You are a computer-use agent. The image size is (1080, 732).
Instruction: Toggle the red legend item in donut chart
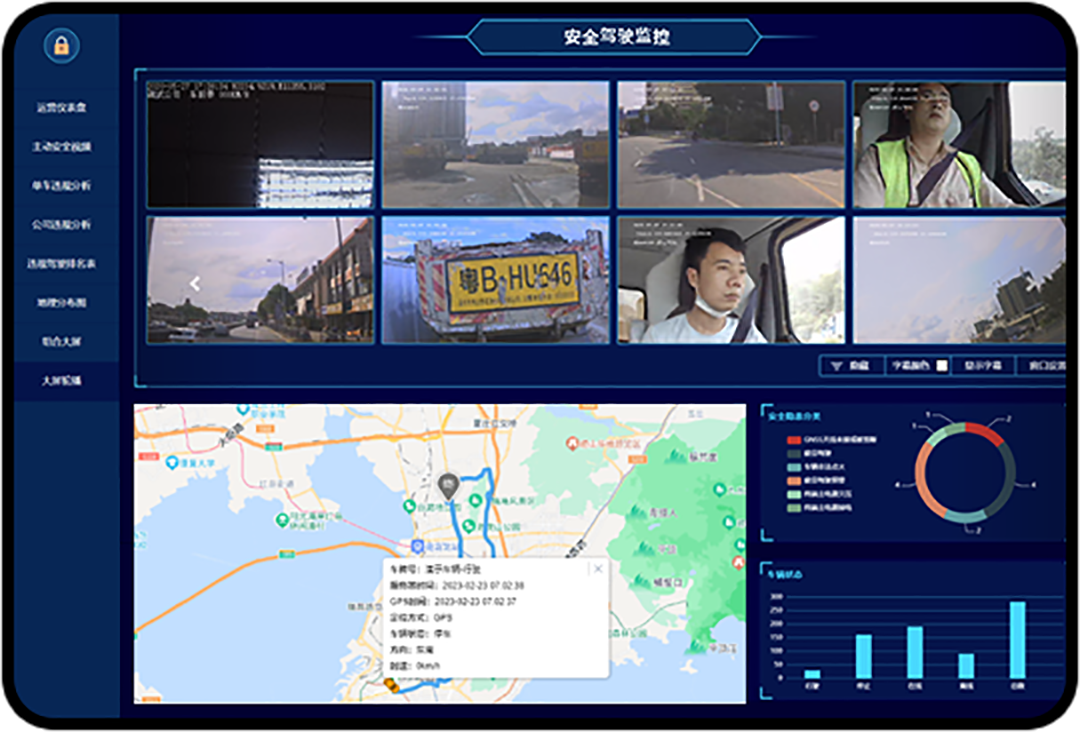[831, 439]
